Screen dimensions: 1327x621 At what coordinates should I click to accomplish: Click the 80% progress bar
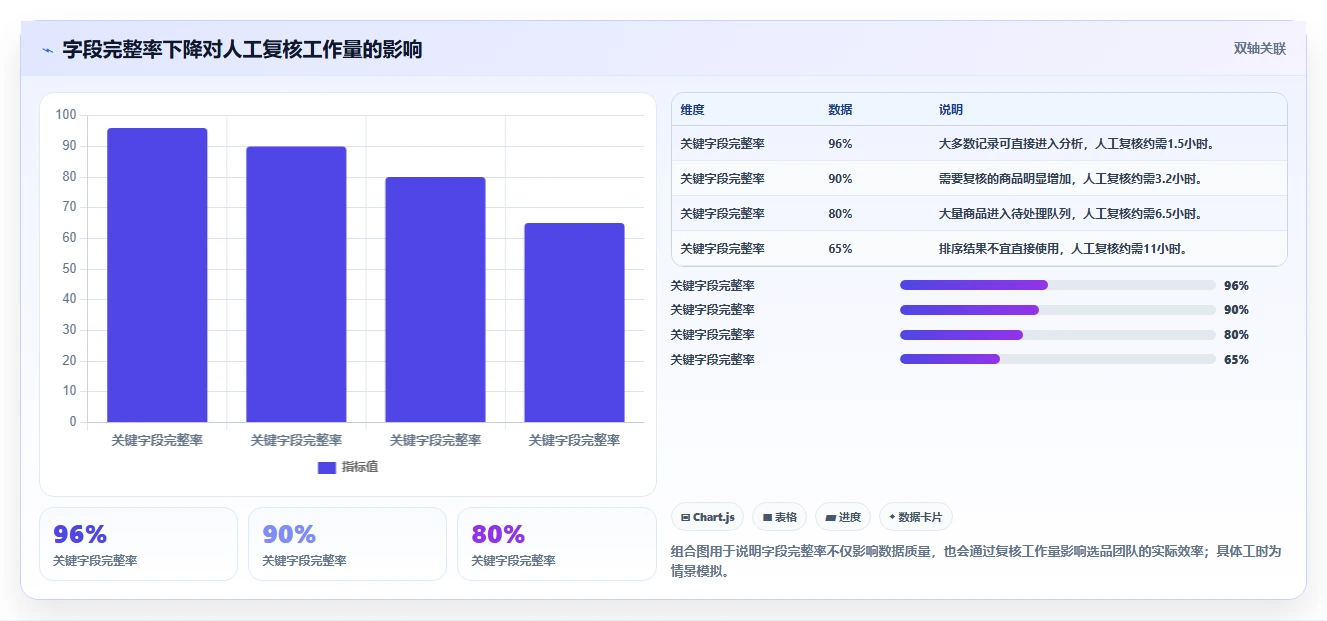click(x=1058, y=335)
